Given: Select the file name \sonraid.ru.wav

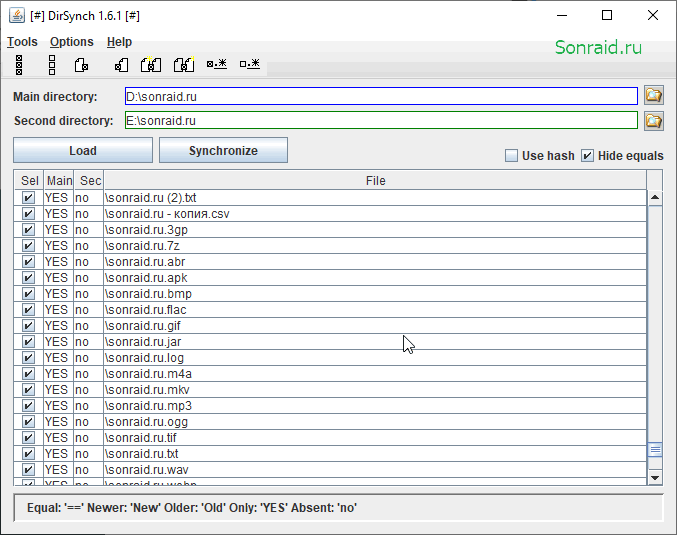Looking at the screenshot, I should [x=147, y=470].
